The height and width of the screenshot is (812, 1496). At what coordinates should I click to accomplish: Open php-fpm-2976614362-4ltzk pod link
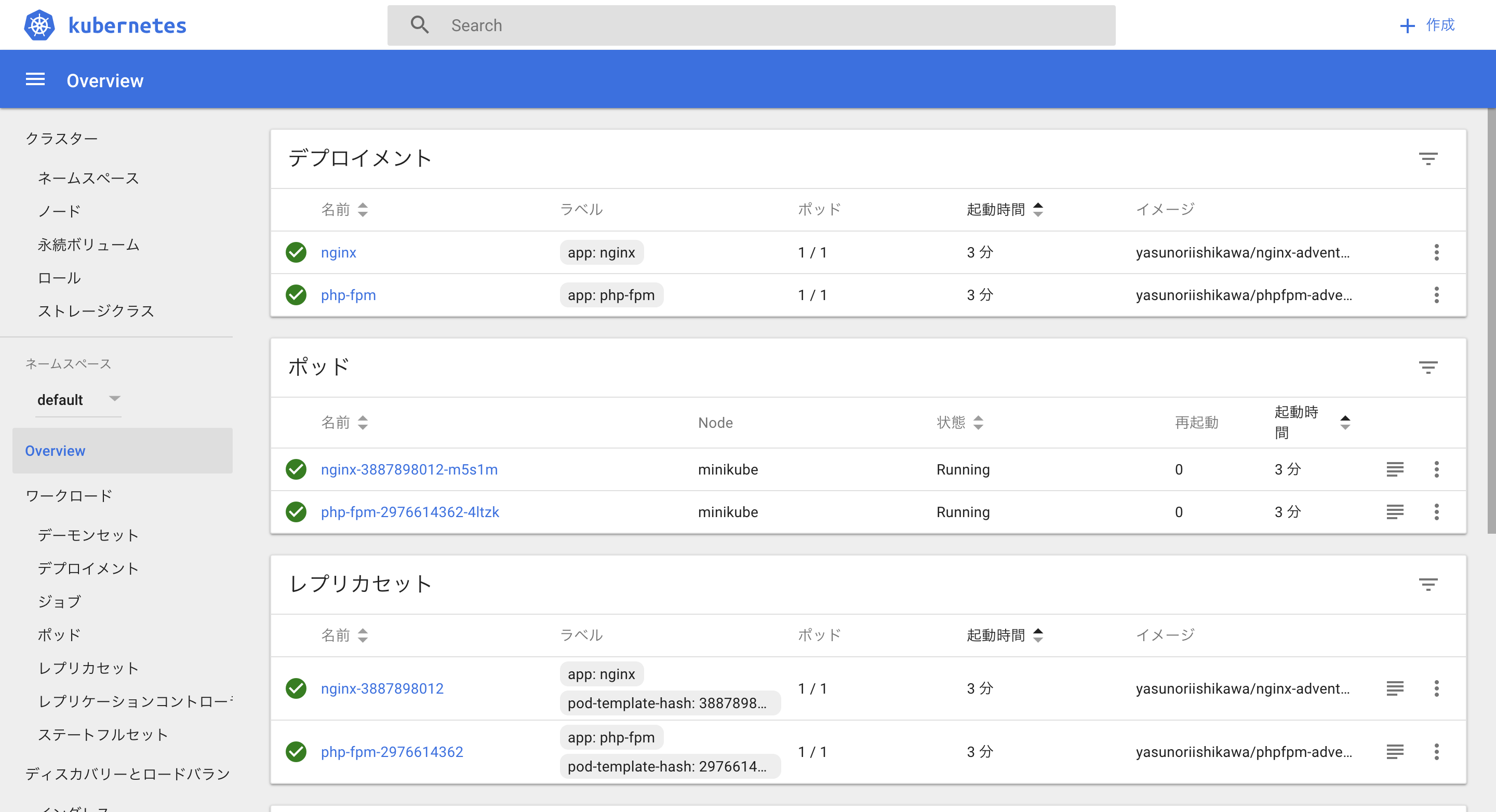click(x=410, y=511)
